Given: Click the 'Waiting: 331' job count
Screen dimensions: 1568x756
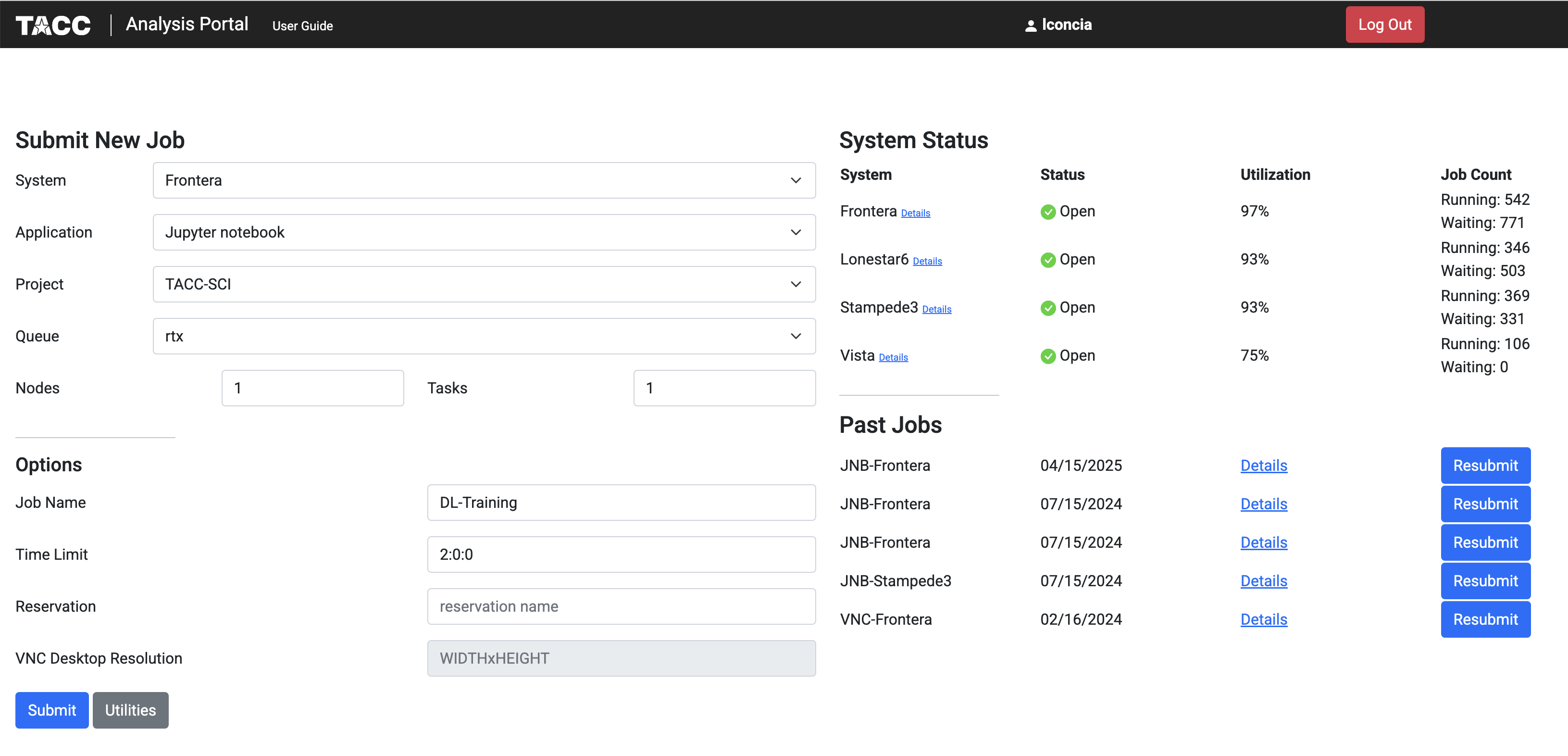Looking at the screenshot, I should click(1482, 319).
